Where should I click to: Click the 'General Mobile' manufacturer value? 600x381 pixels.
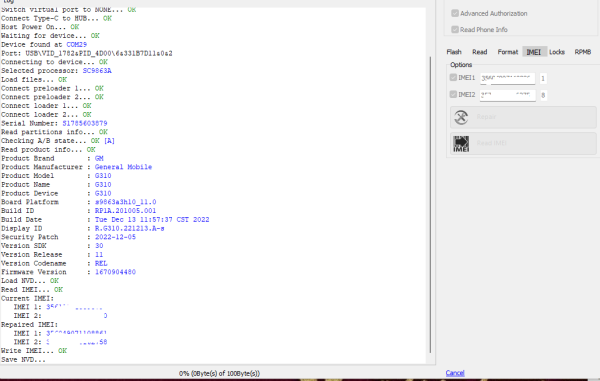click(x=123, y=167)
